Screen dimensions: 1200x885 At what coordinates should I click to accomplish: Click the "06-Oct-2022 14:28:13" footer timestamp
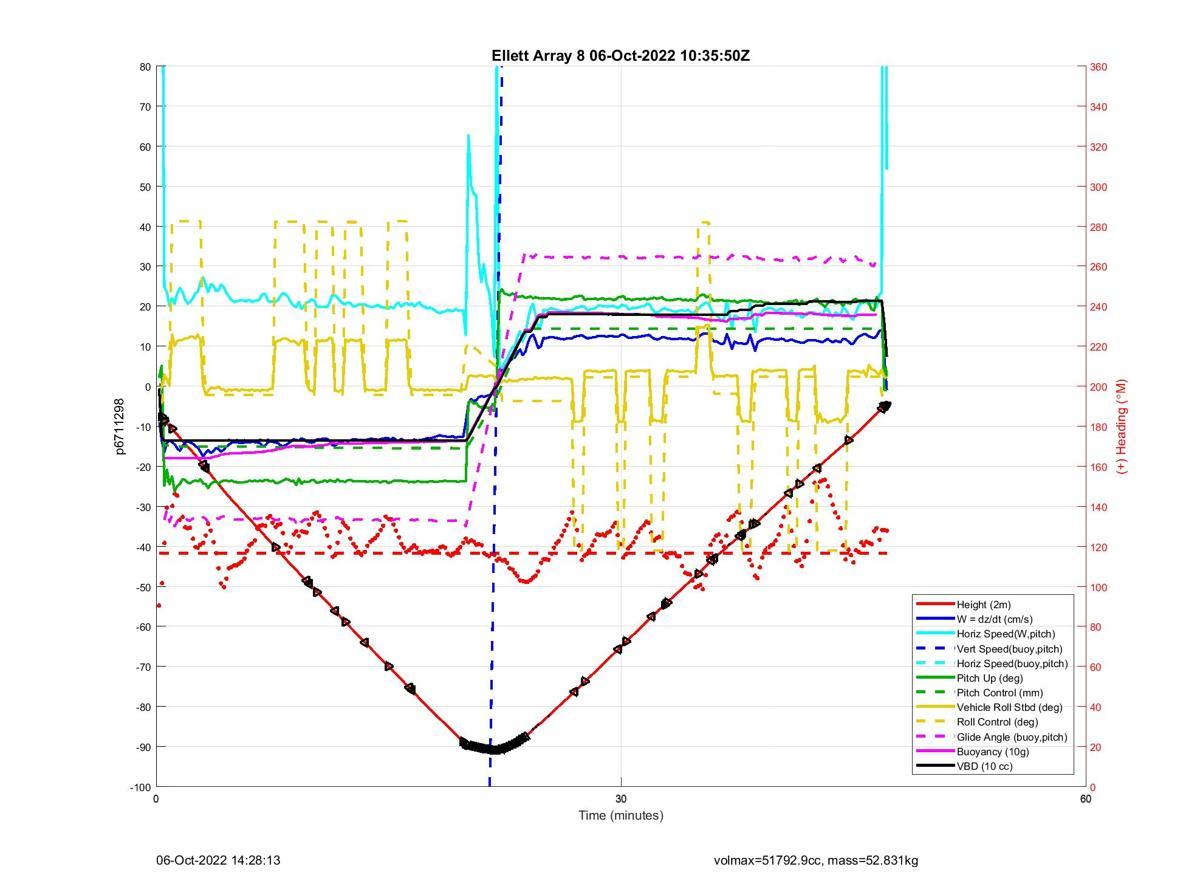(218, 860)
